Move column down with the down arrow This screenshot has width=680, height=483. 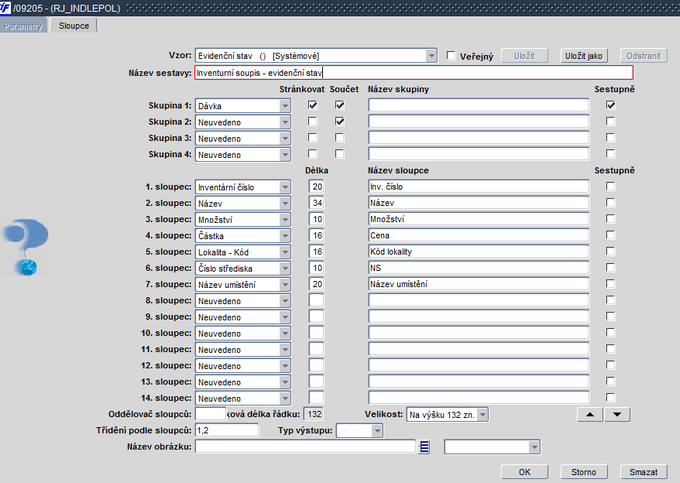pos(617,415)
